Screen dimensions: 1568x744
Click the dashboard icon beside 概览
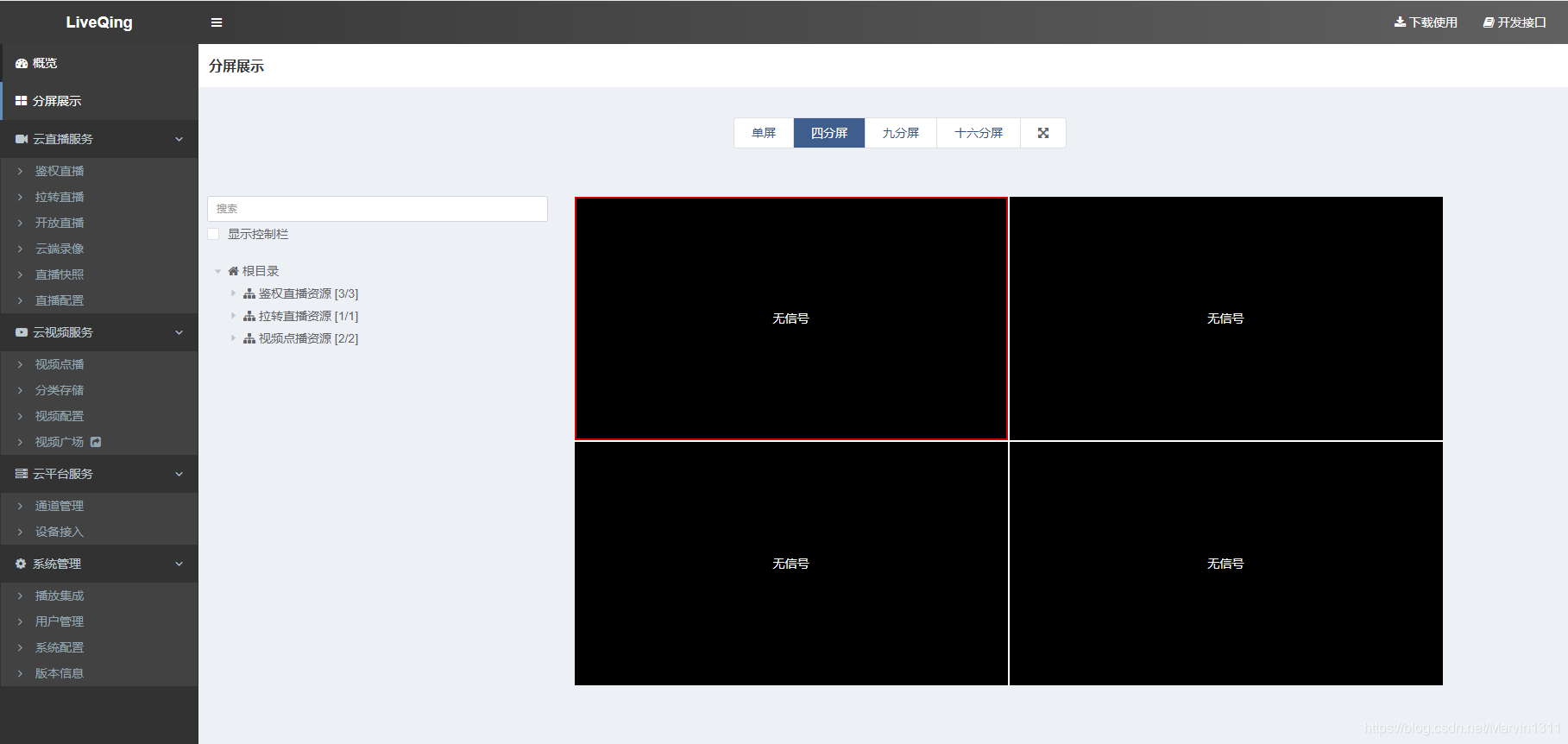pyautogui.click(x=22, y=63)
